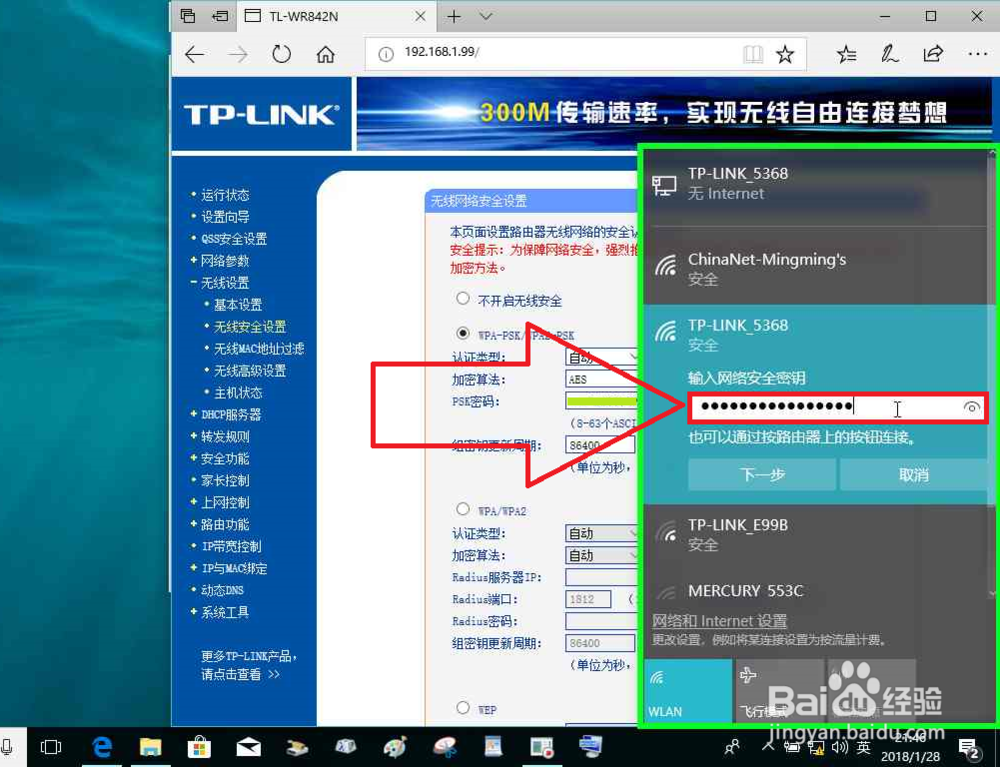This screenshot has width=1000, height=767.
Task: Open Edge from the taskbar
Action: 102,747
